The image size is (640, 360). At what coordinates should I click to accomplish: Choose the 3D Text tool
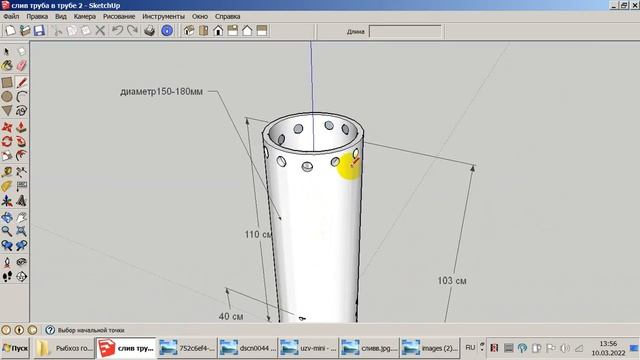pyautogui.click(x=21, y=200)
